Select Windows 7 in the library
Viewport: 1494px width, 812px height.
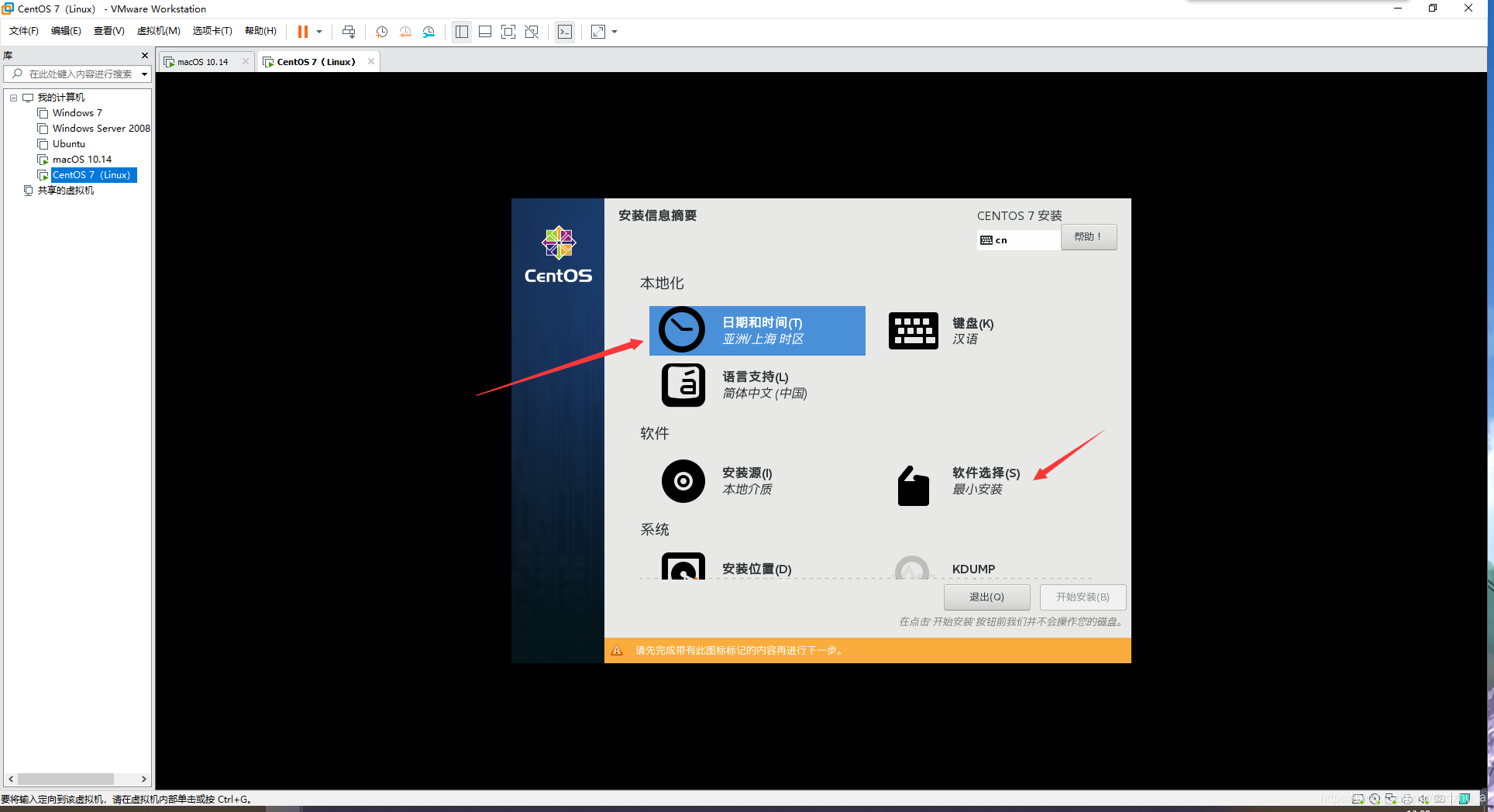(77, 113)
